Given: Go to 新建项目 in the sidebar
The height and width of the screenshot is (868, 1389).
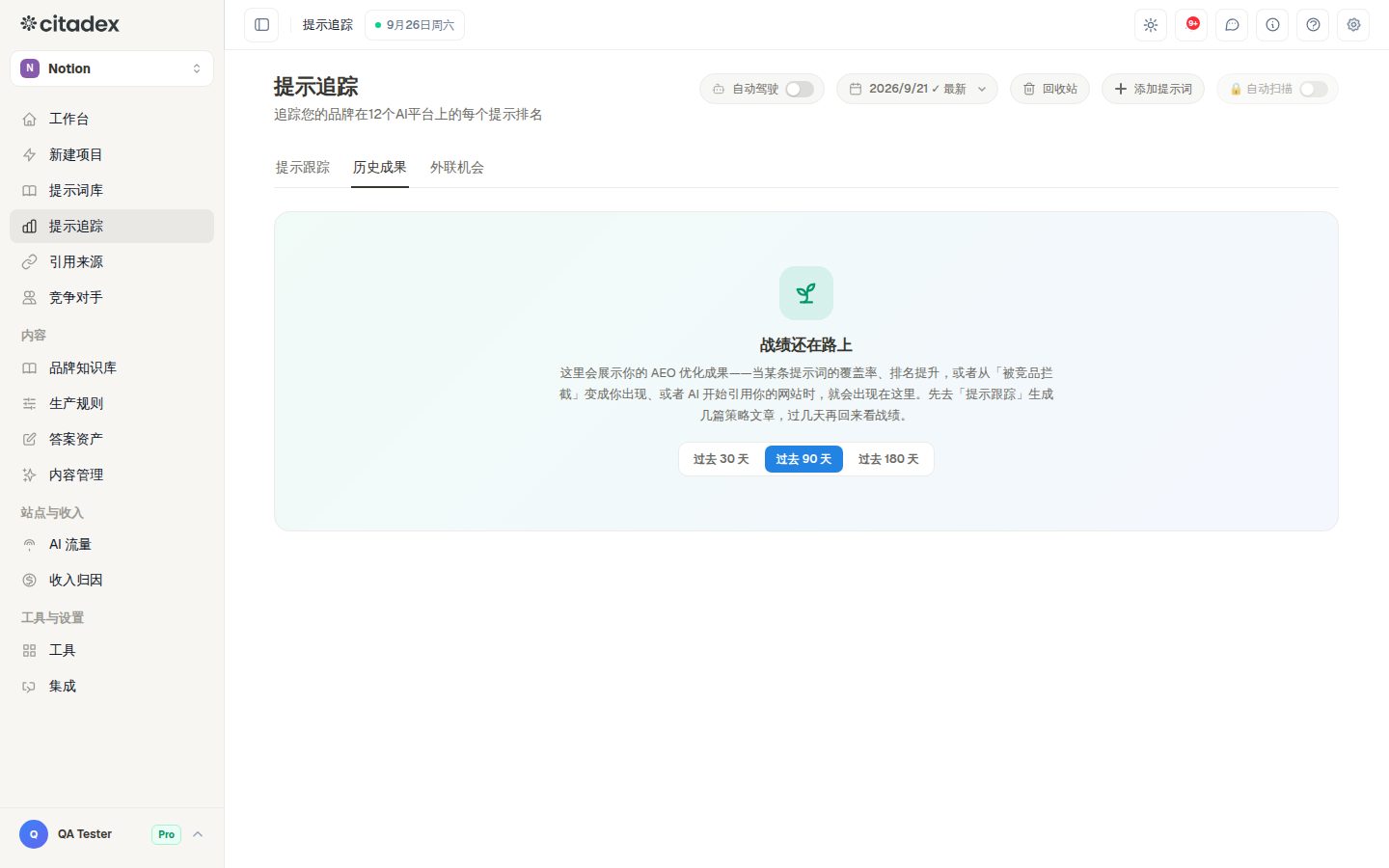Looking at the screenshot, I should point(112,154).
